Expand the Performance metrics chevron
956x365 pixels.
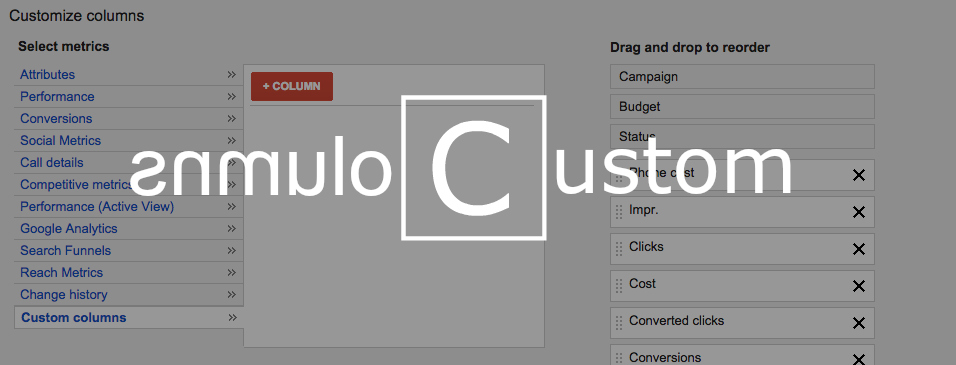coord(232,96)
